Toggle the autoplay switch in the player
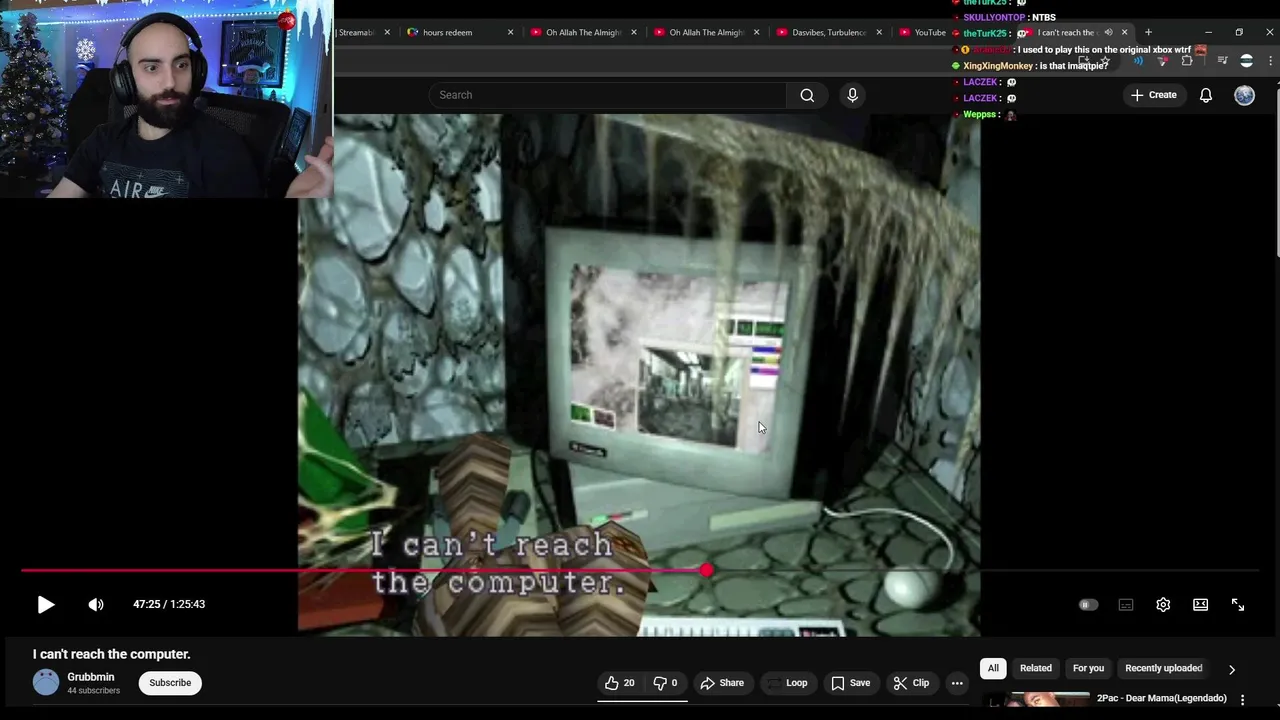Screen dimensions: 1280x720 pos(1088,604)
